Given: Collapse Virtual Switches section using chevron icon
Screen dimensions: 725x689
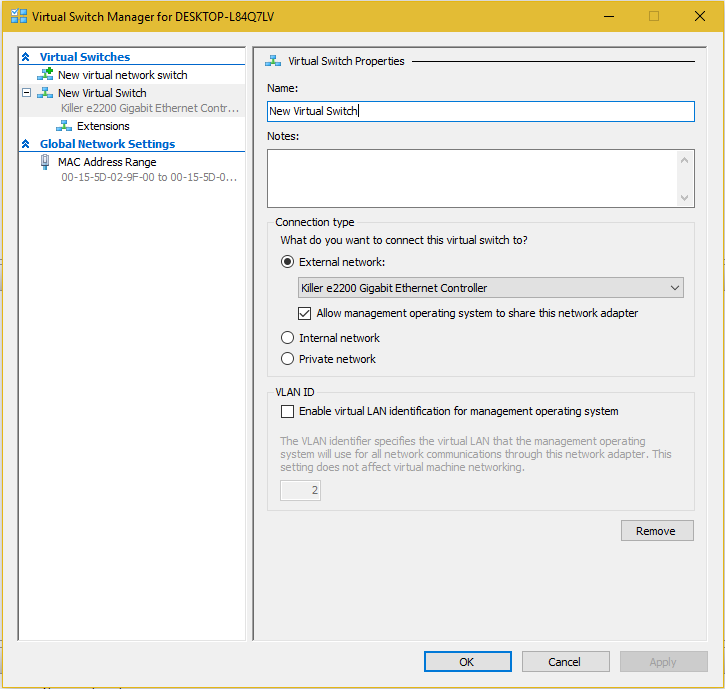Looking at the screenshot, I should click(26, 56).
